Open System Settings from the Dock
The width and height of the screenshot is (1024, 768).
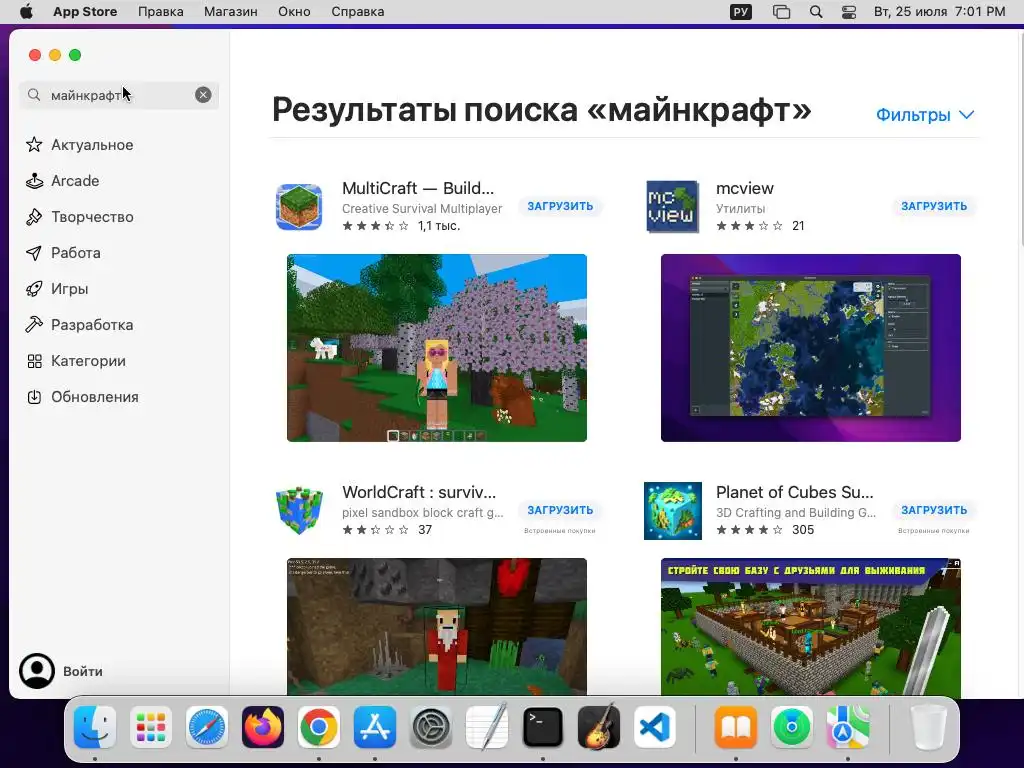pos(431,727)
